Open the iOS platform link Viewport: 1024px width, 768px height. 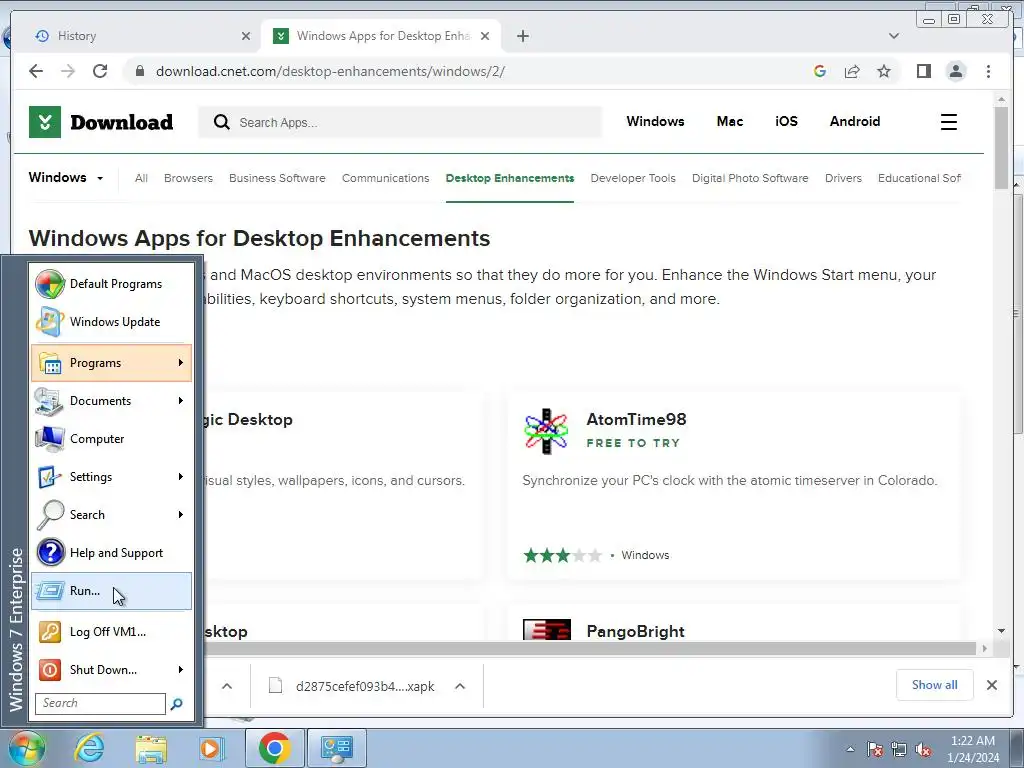[x=786, y=121]
